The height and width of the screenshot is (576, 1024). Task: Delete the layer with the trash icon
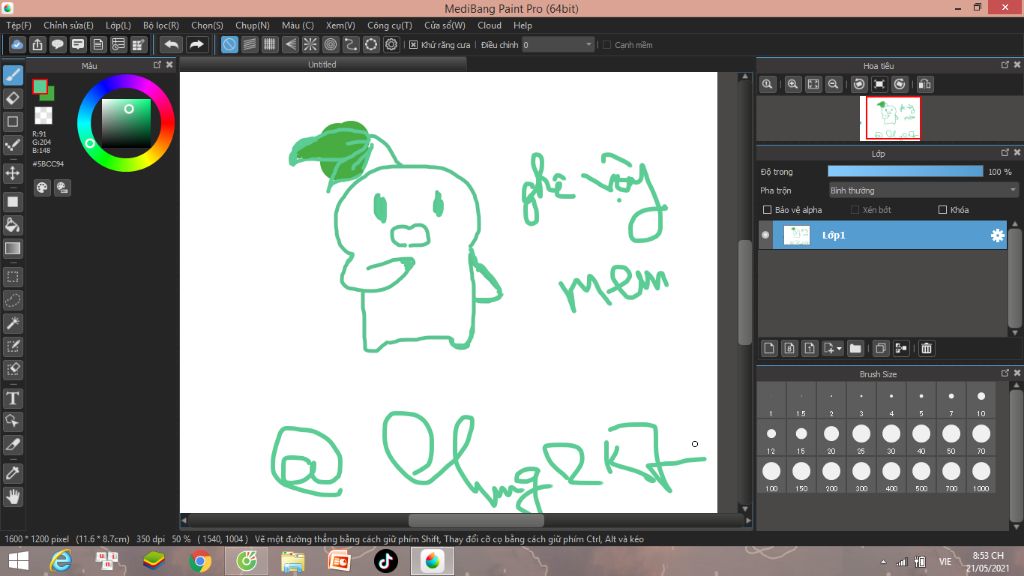(926, 348)
